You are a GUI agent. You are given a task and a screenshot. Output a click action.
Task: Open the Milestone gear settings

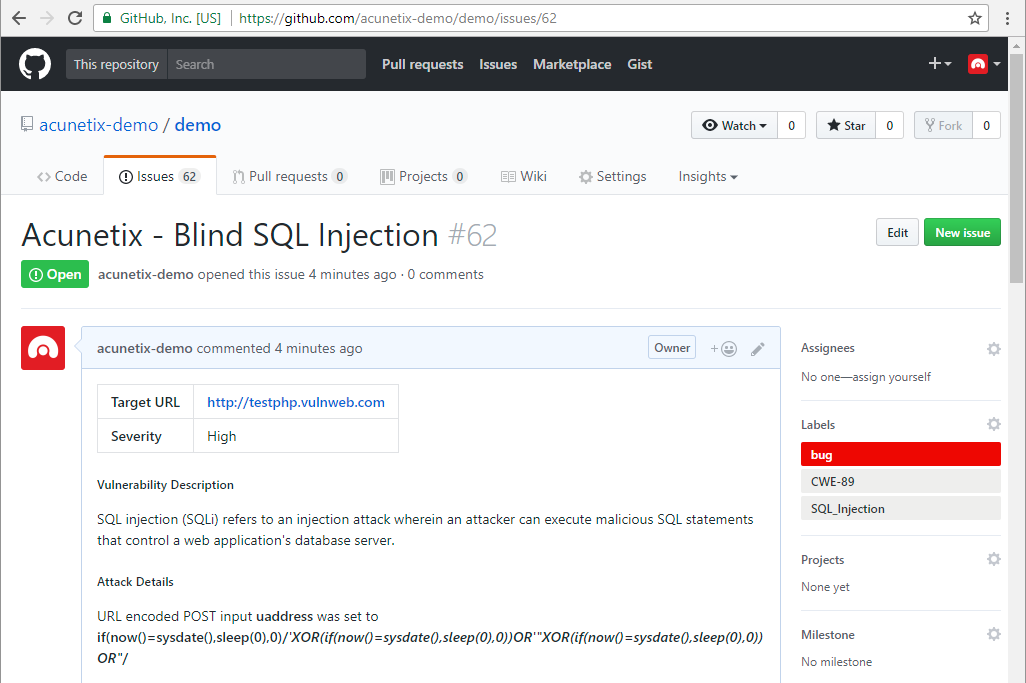[994, 634]
